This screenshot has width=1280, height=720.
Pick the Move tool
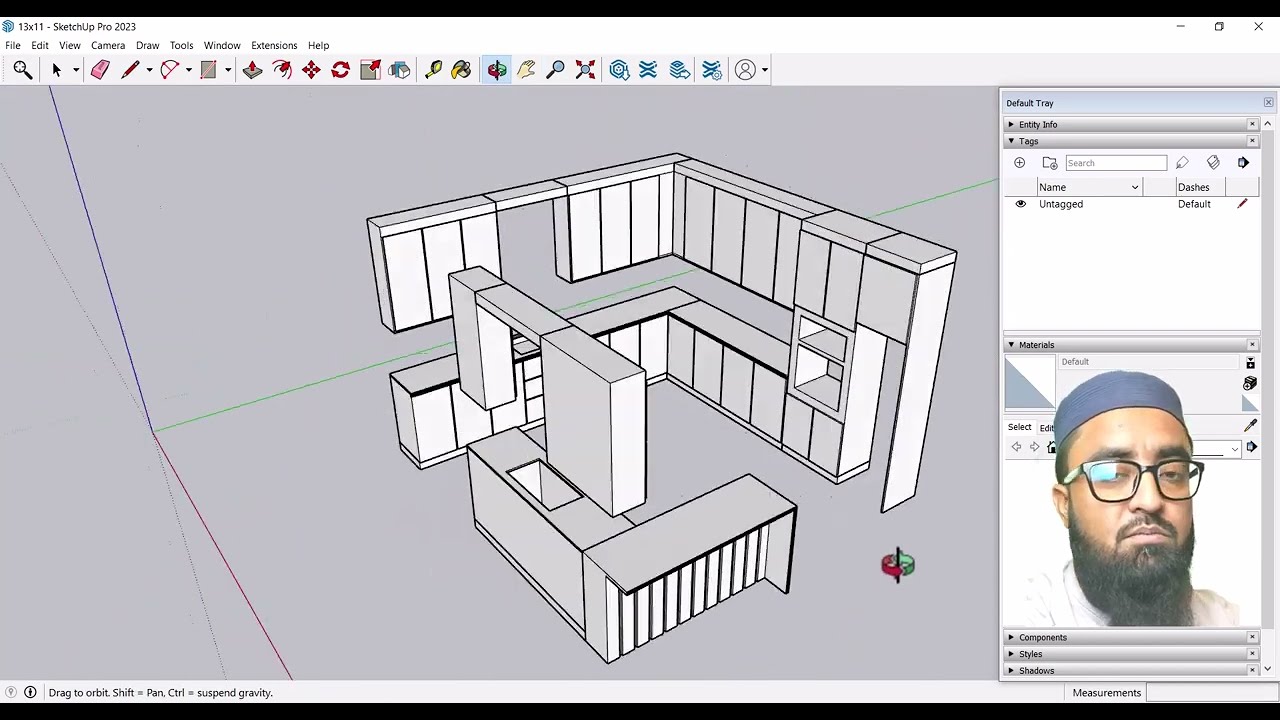point(311,69)
